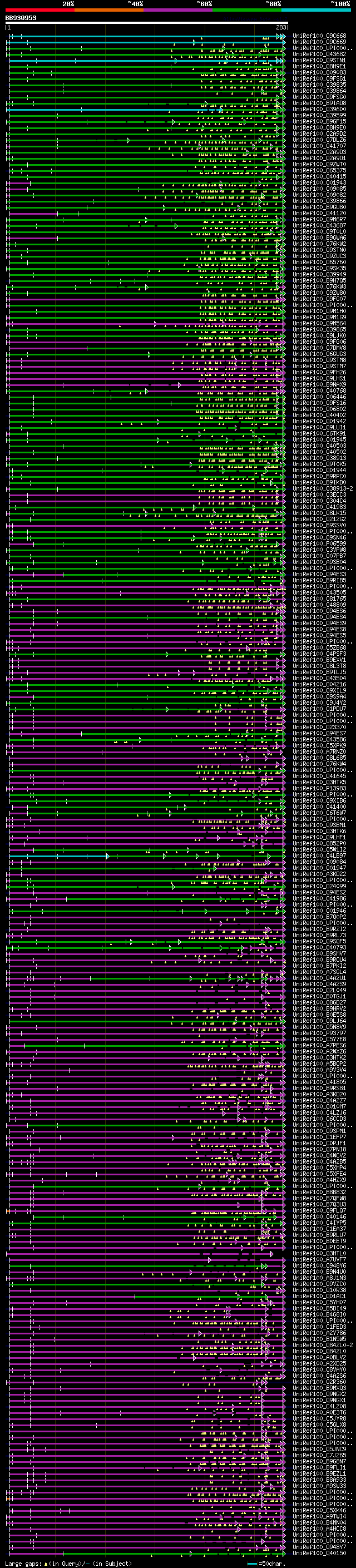
Task: Click the green ~80% identity legend bar
Action: point(247,10)
